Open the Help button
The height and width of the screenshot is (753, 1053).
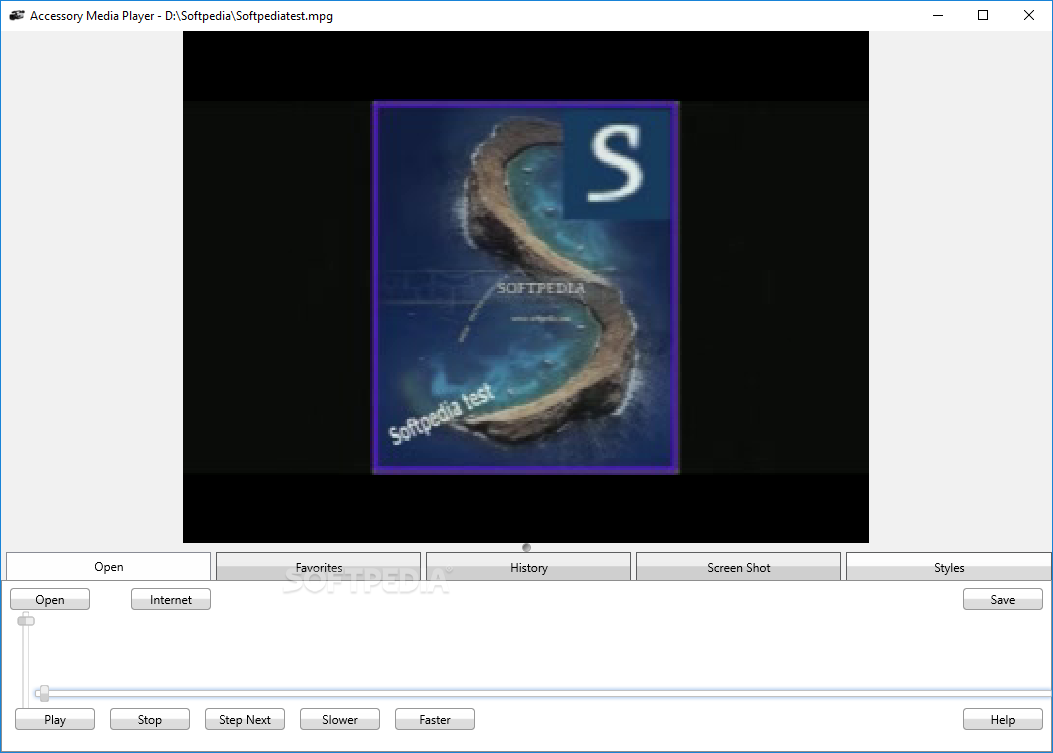coord(1003,719)
